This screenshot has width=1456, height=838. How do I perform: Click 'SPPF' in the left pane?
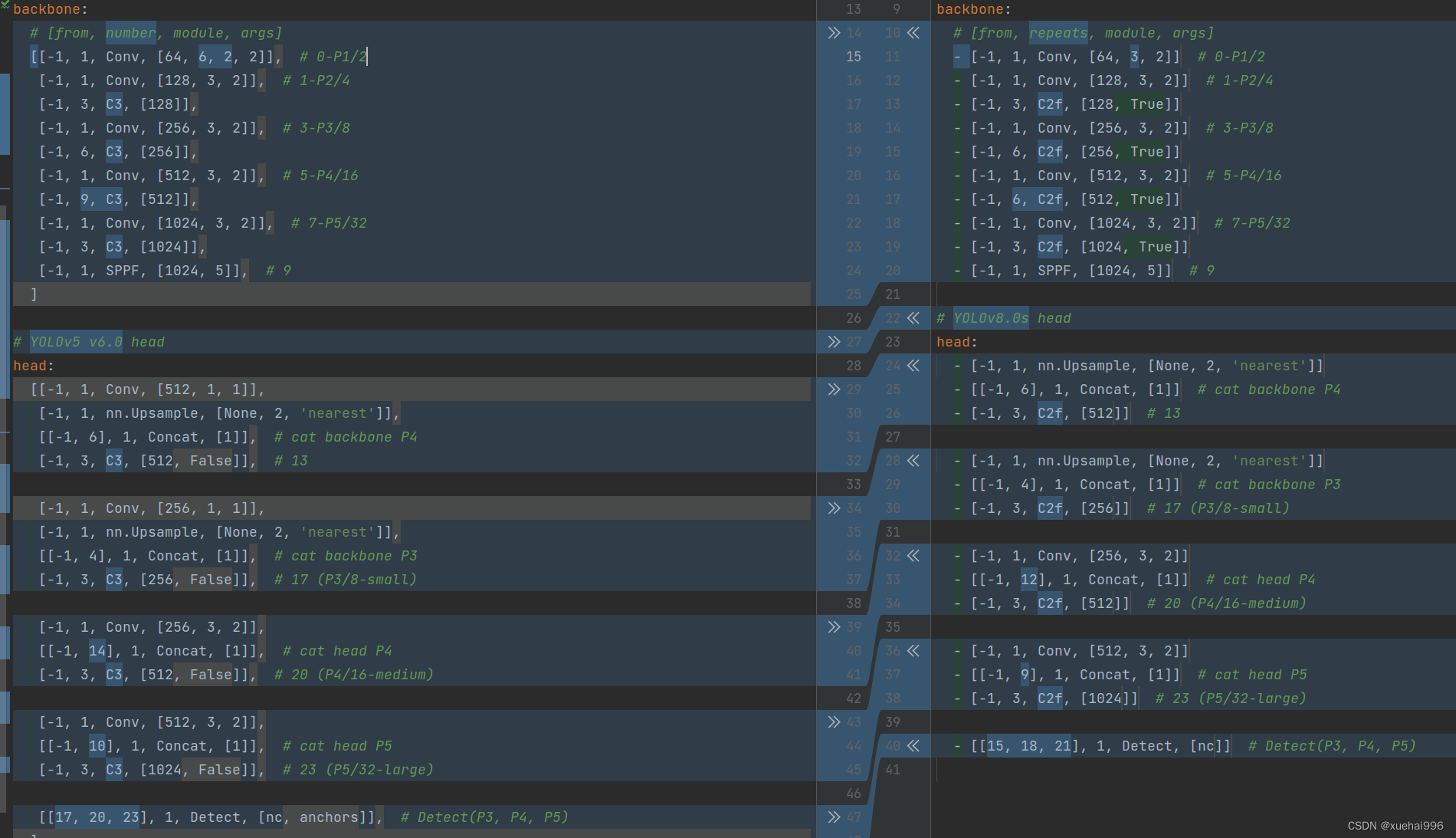pyautogui.click(x=123, y=271)
